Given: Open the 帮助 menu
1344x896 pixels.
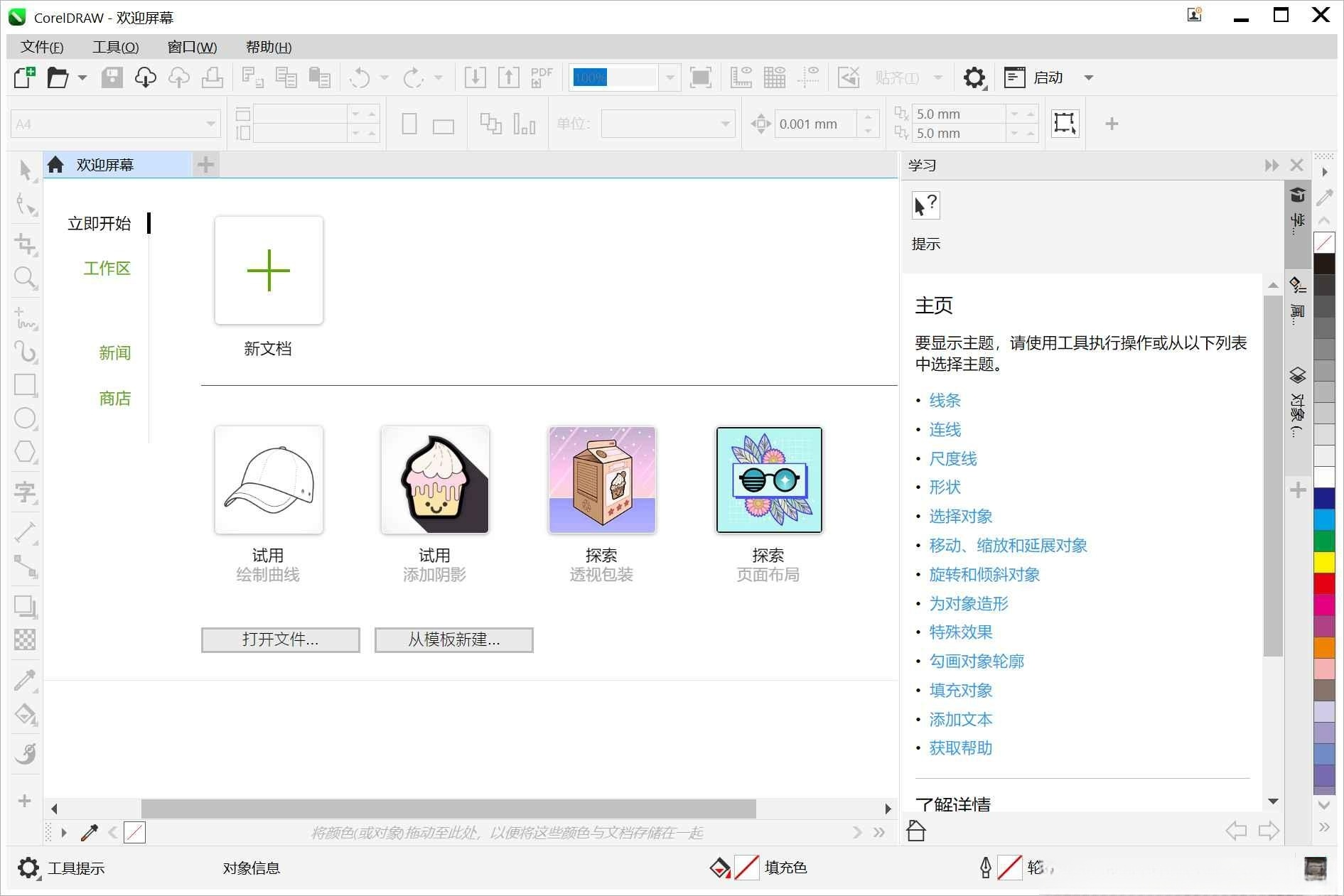Looking at the screenshot, I should coord(269,47).
